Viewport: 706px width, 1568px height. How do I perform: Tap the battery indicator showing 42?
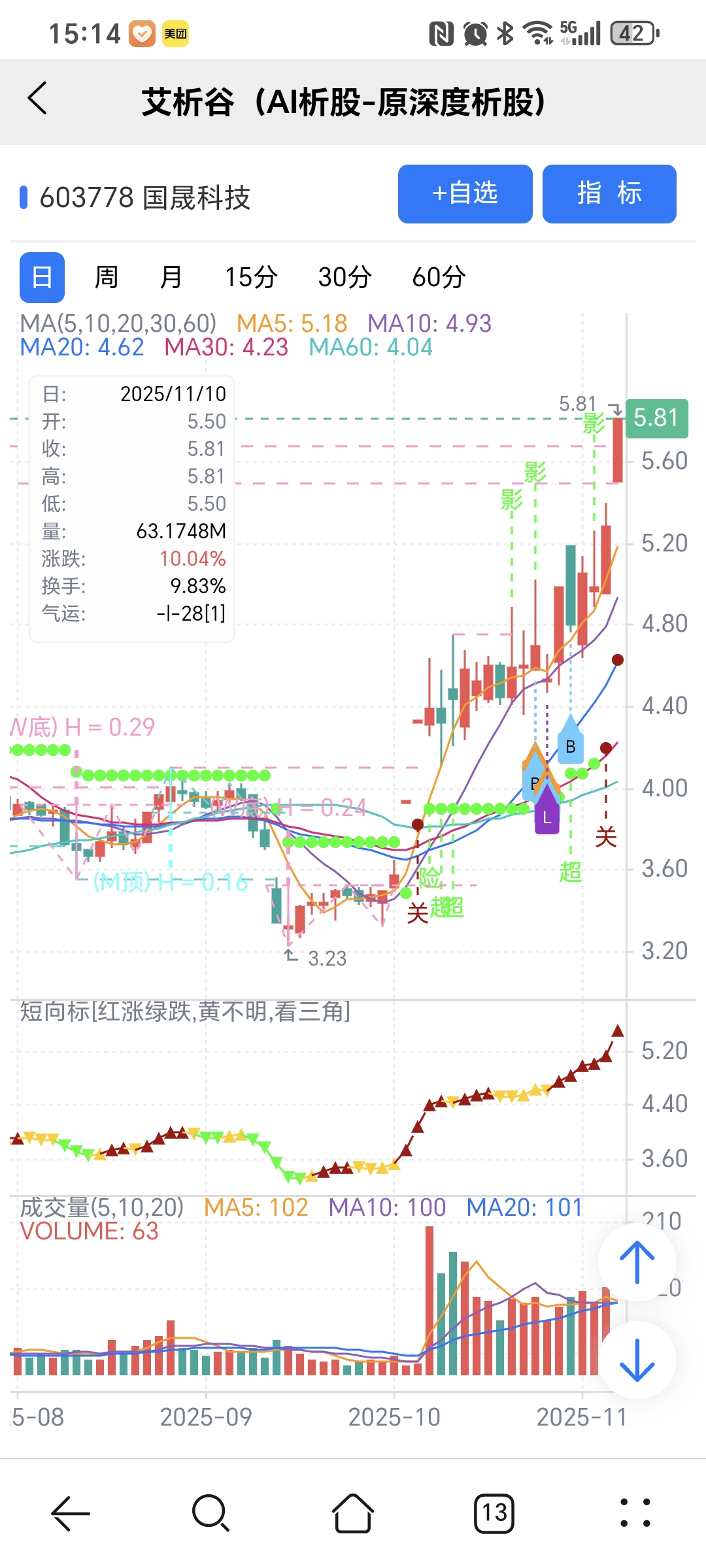coord(634,33)
